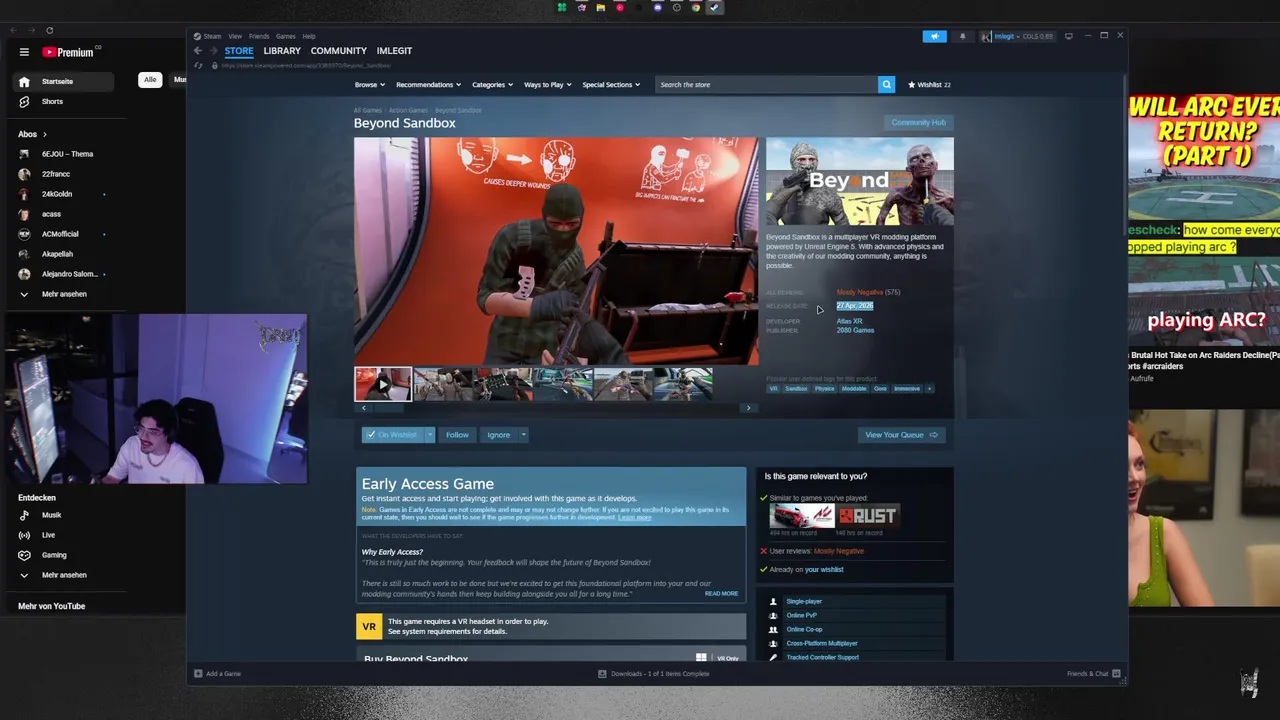Viewport: 1280px width, 720px height.
Task: Switch to the LIBRARY tab
Action: point(282,51)
